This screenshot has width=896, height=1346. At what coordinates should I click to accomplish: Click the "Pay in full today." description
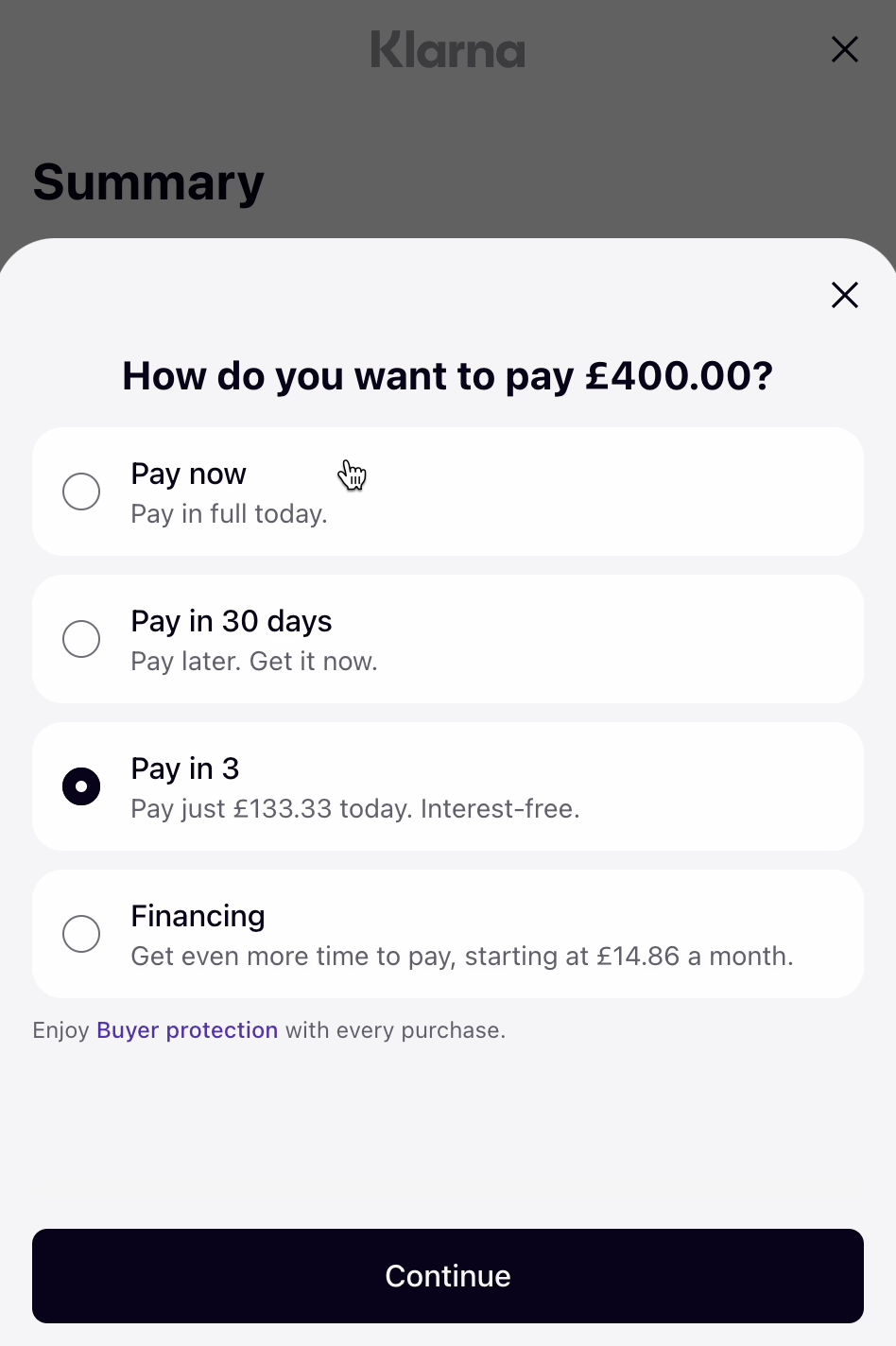[x=229, y=514]
